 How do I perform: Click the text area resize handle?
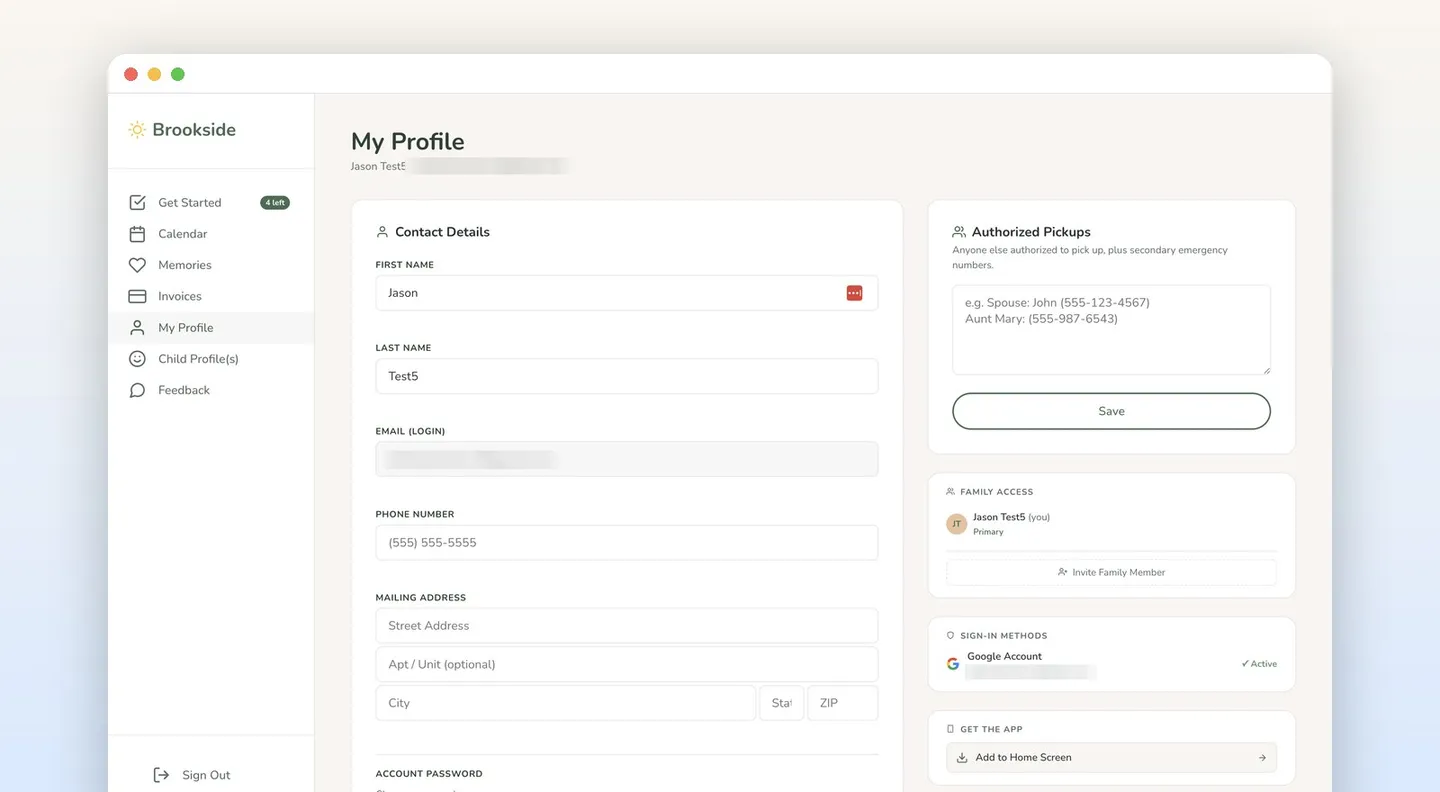click(x=1266, y=370)
